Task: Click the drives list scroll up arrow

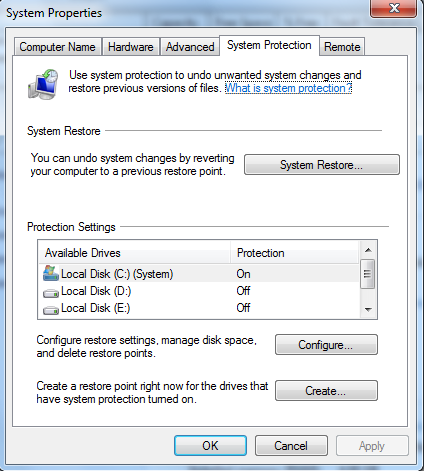Action: click(368, 250)
